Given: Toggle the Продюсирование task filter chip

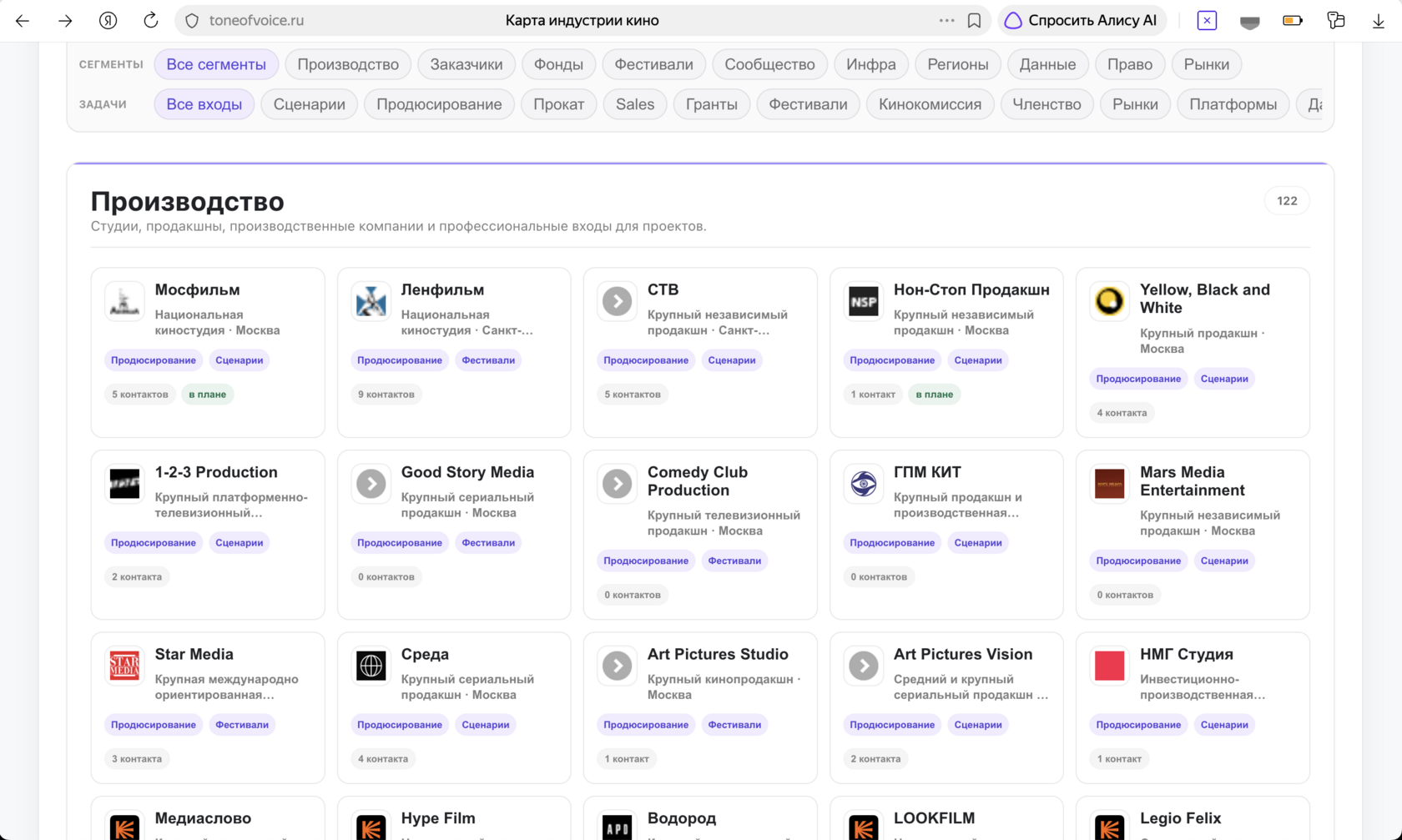Looking at the screenshot, I should point(439,104).
